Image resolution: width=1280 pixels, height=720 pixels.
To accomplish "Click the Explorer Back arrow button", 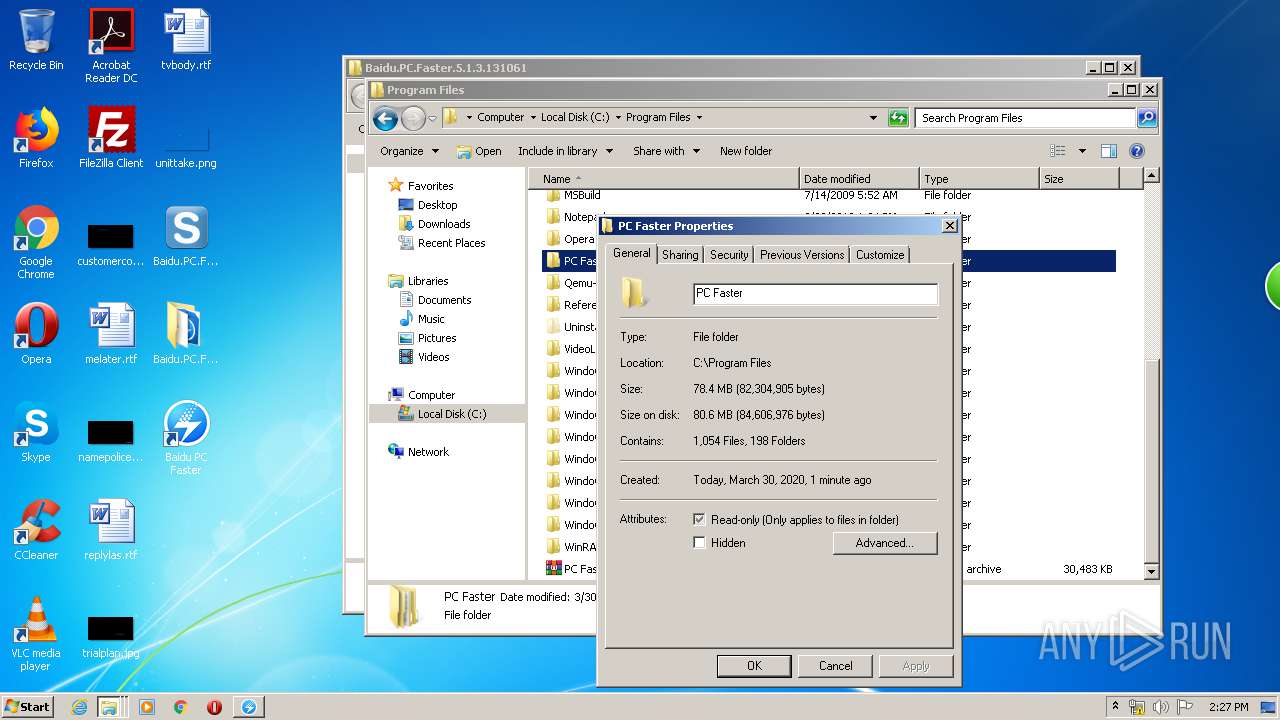I will (x=385, y=119).
